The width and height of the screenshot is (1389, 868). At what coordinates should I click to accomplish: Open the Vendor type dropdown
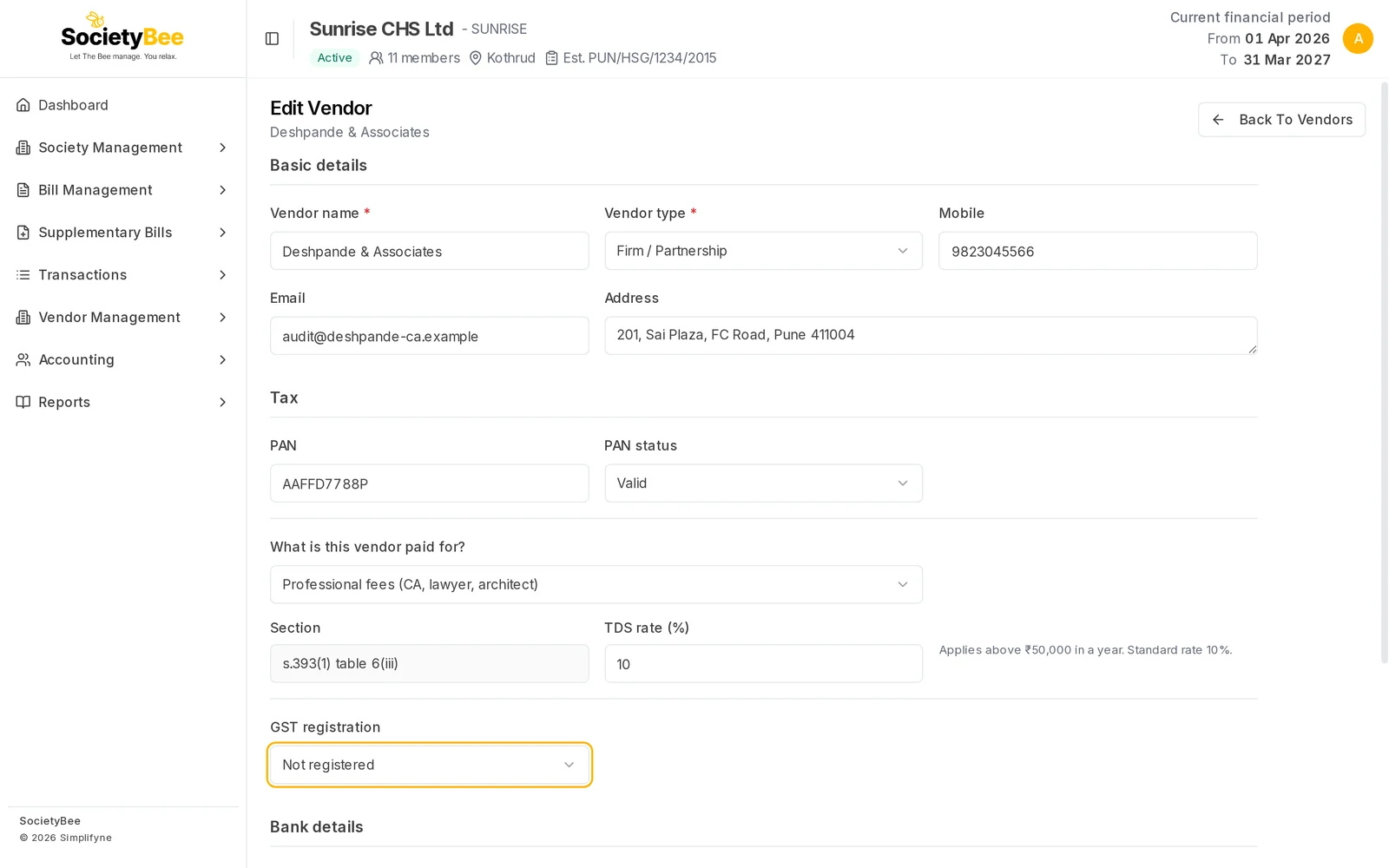click(x=763, y=251)
